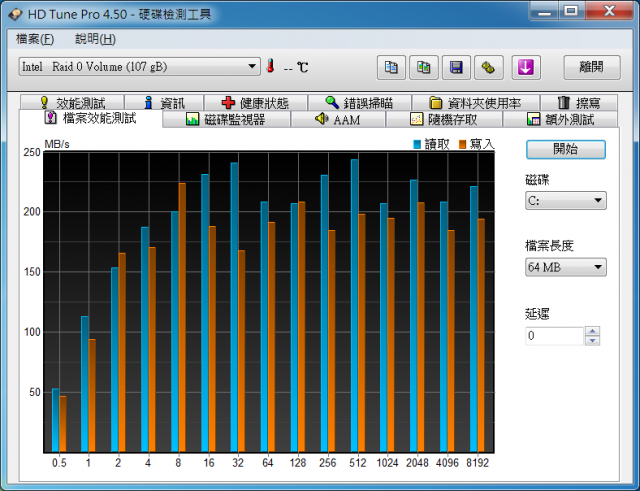Expand the 磁碟 C: drive dropdown
Image resolution: width=640 pixels, height=491 pixels.
(x=566, y=200)
